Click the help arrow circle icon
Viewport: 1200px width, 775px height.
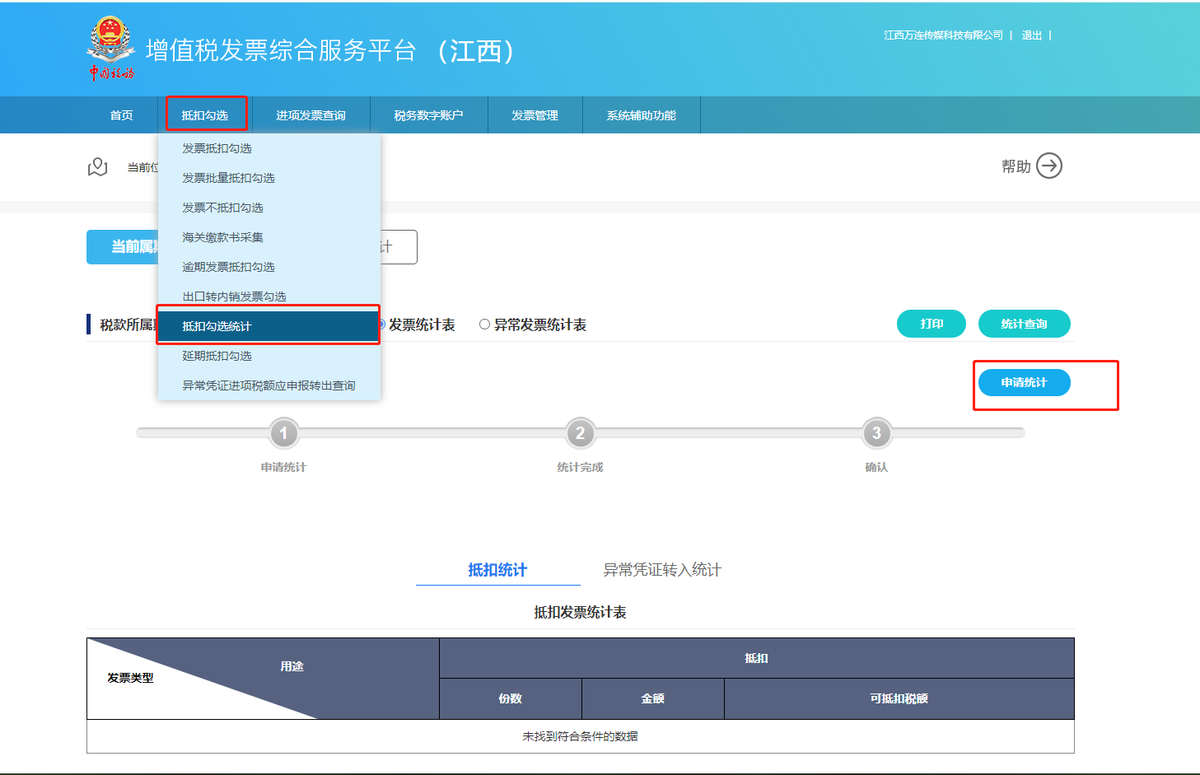pos(1049,166)
